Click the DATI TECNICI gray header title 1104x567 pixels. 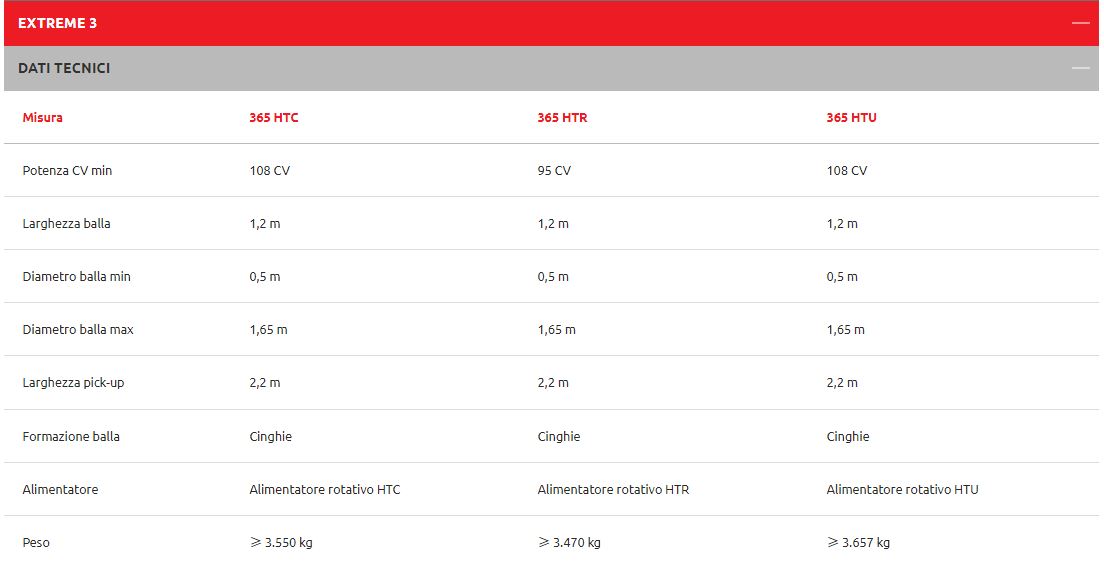click(x=64, y=68)
